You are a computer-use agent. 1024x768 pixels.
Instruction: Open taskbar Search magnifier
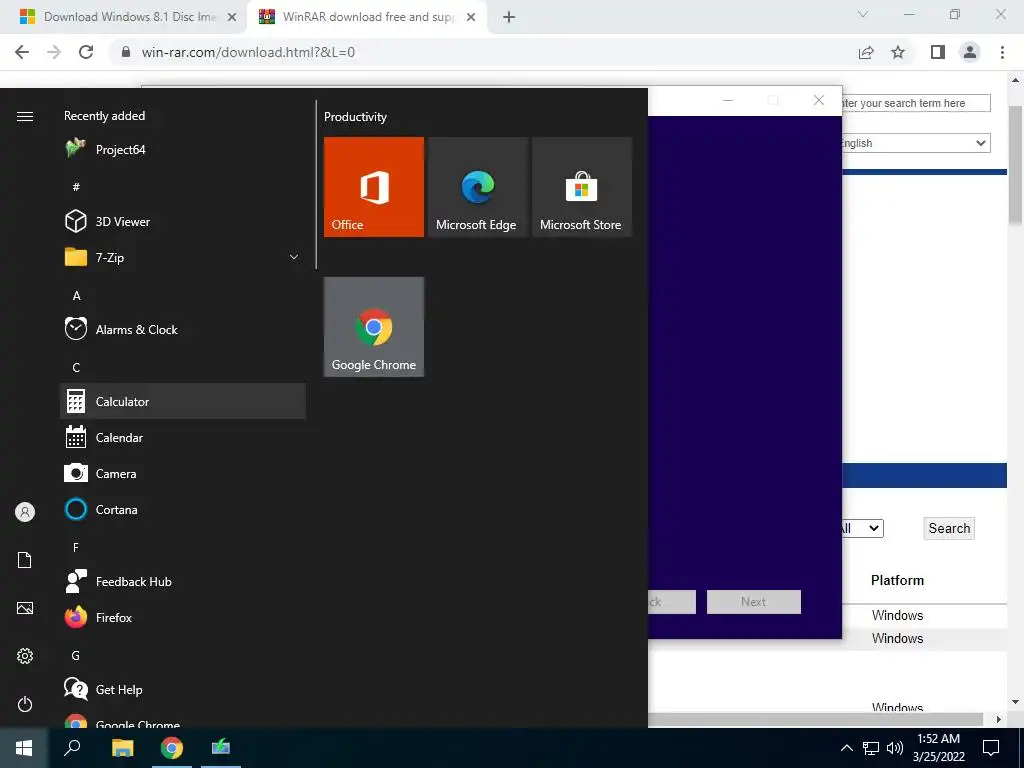click(x=72, y=748)
